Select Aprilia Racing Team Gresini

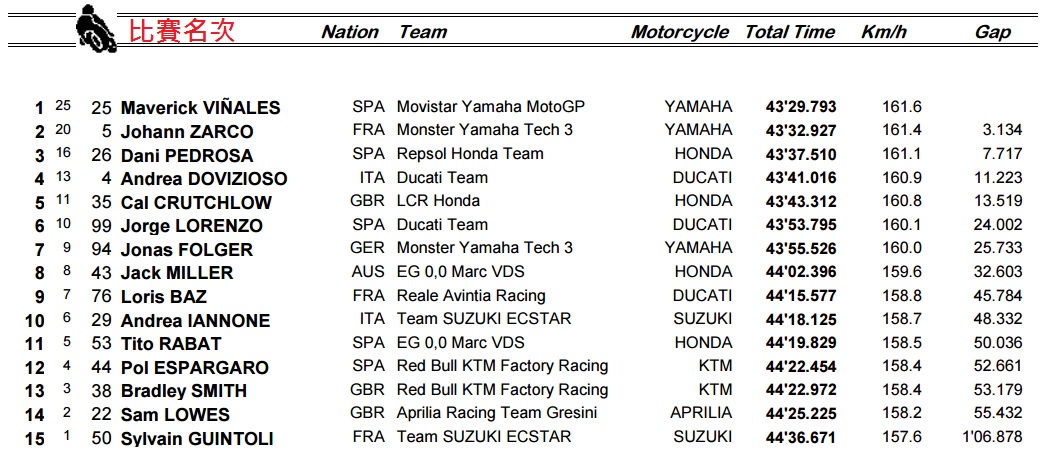[496, 413]
